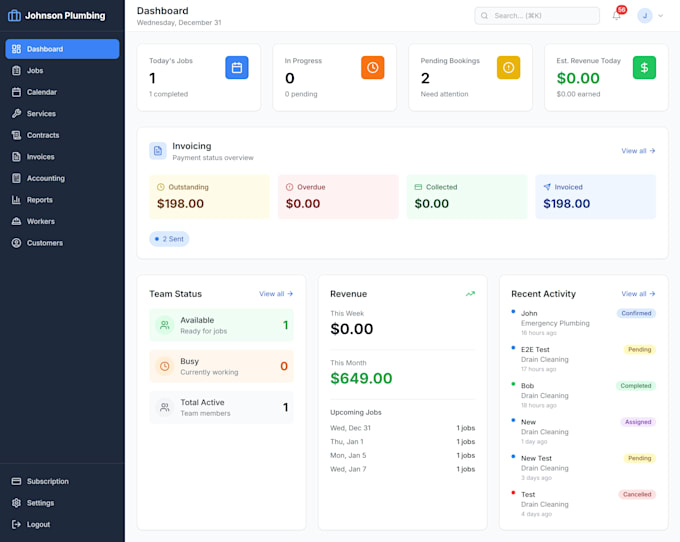680x542 pixels.
Task: Open Contracts section
Action: click(x=62, y=135)
